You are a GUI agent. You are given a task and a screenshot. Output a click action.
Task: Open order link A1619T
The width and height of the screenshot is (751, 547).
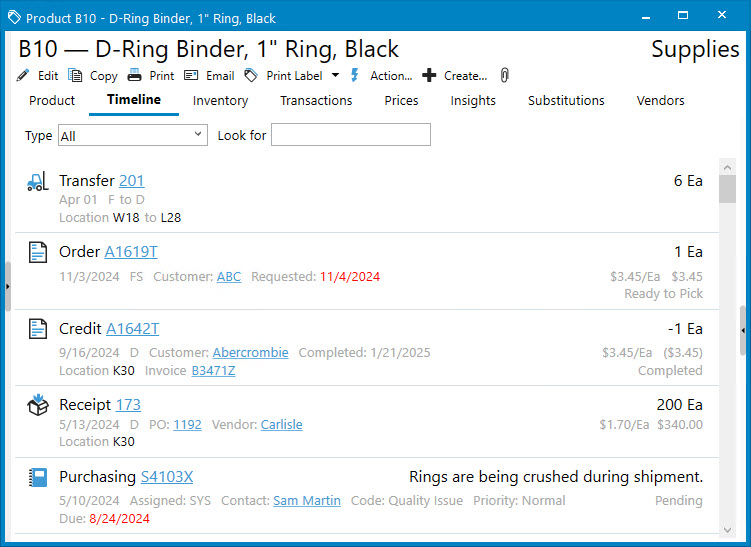tap(131, 251)
